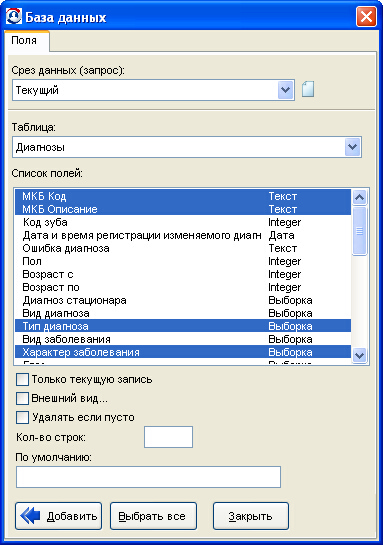This screenshot has height=545, width=383.
Task: Close the База данных window
Action: point(366,16)
